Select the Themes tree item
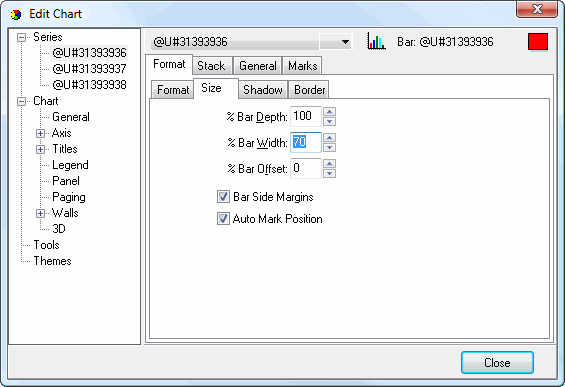The width and height of the screenshot is (565, 387). pos(52,261)
